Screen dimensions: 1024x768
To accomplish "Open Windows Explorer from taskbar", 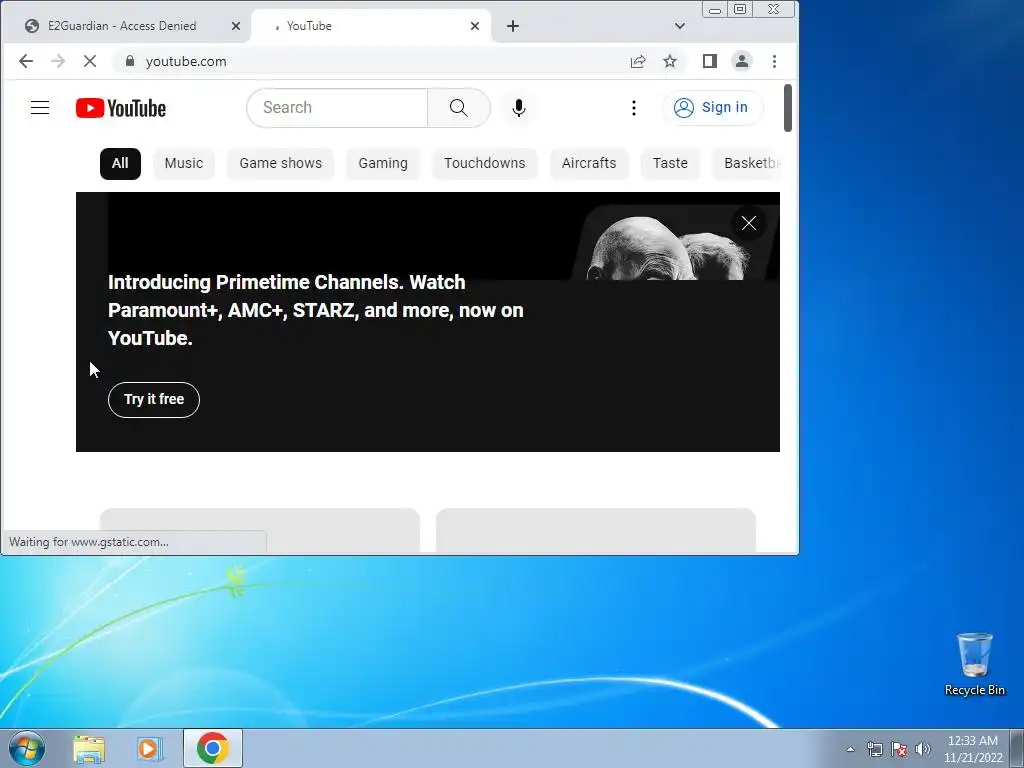I will pos(89,749).
